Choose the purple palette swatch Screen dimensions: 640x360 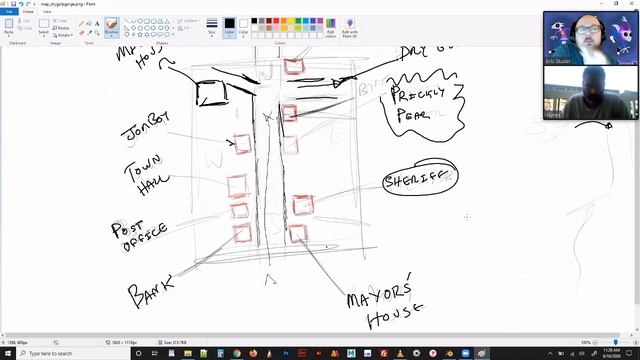(320, 21)
